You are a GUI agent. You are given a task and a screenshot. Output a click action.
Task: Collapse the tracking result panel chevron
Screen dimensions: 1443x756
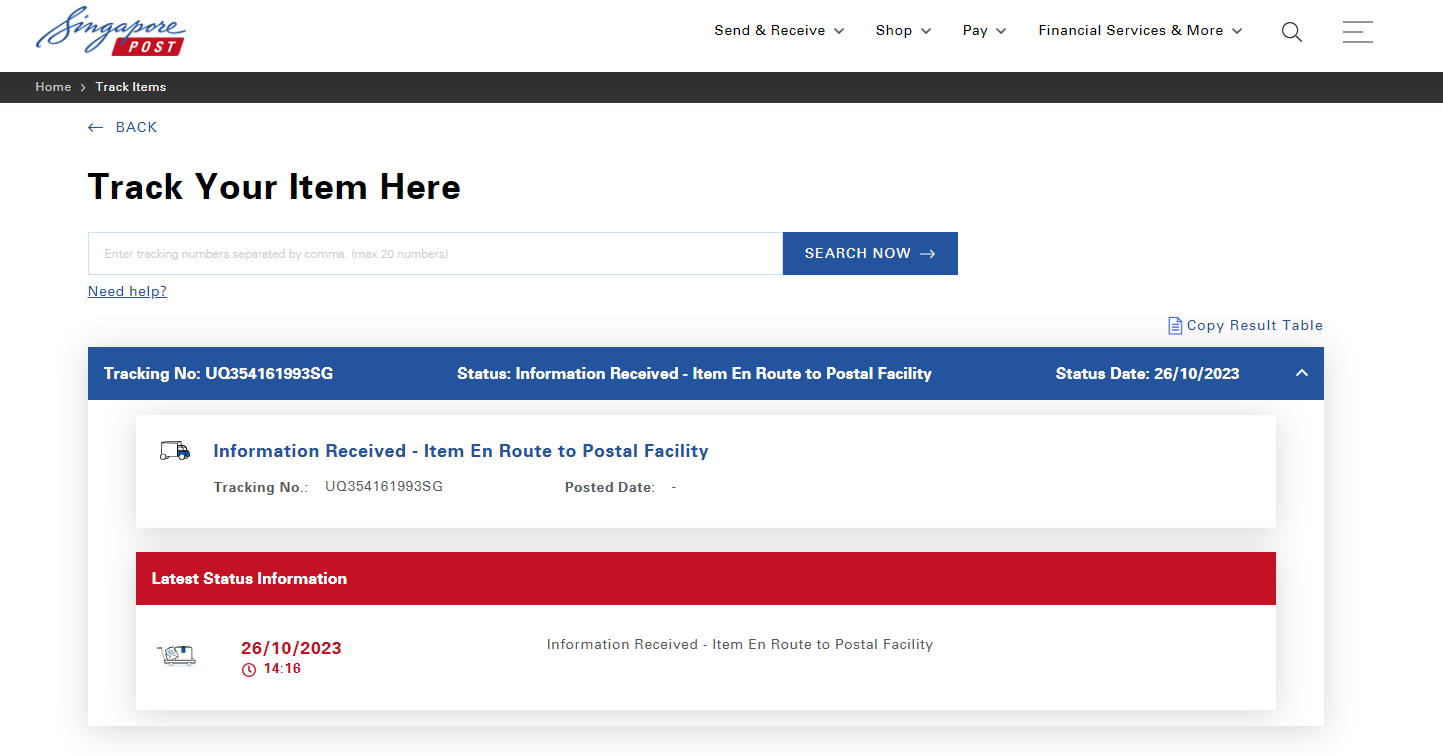coord(1301,373)
